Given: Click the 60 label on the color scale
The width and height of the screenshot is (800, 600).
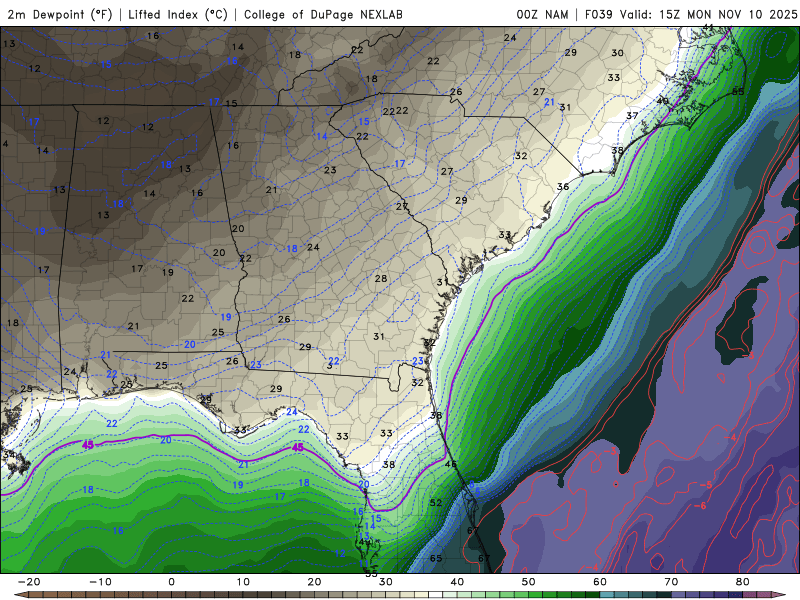Looking at the screenshot, I should pyautogui.click(x=600, y=582).
